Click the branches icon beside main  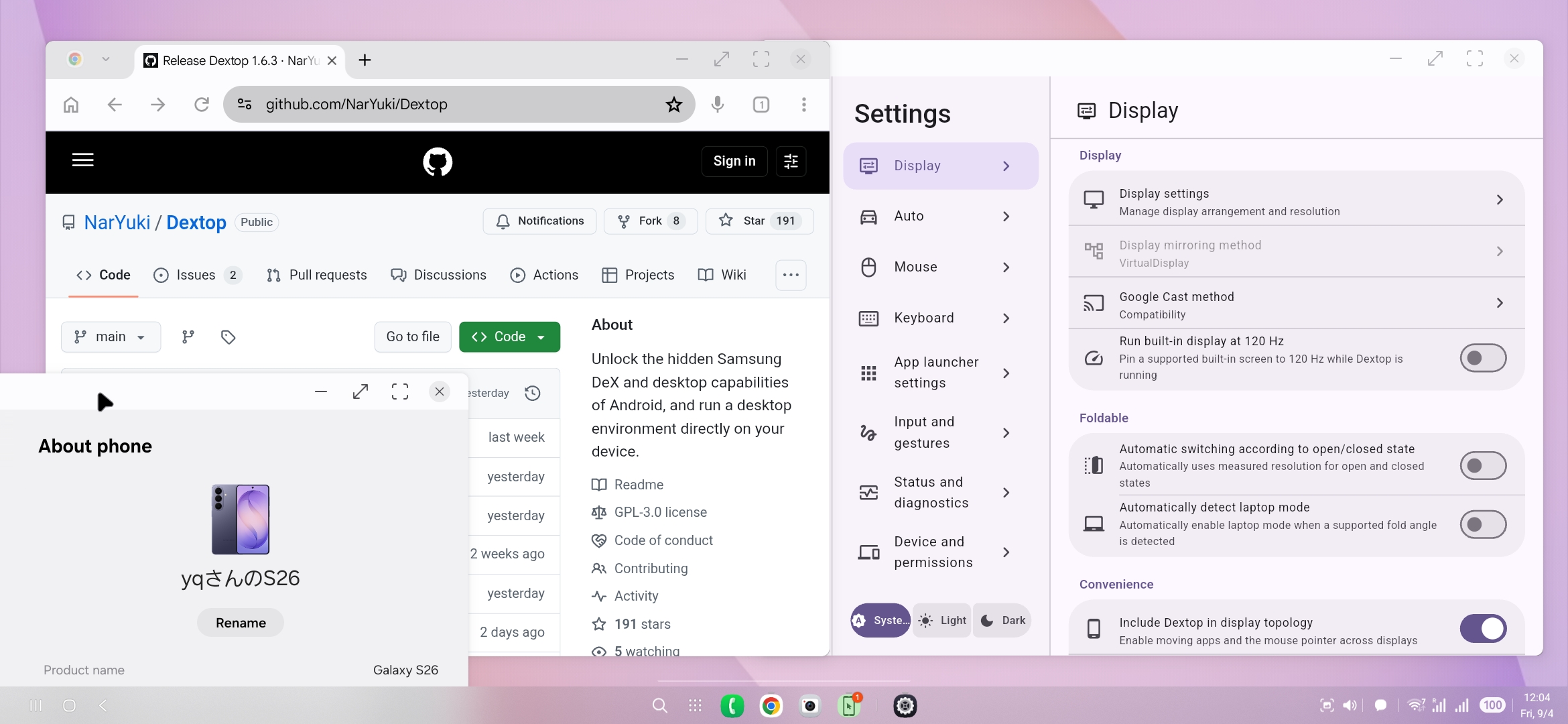pyautogui.click(x=188, y=337)
